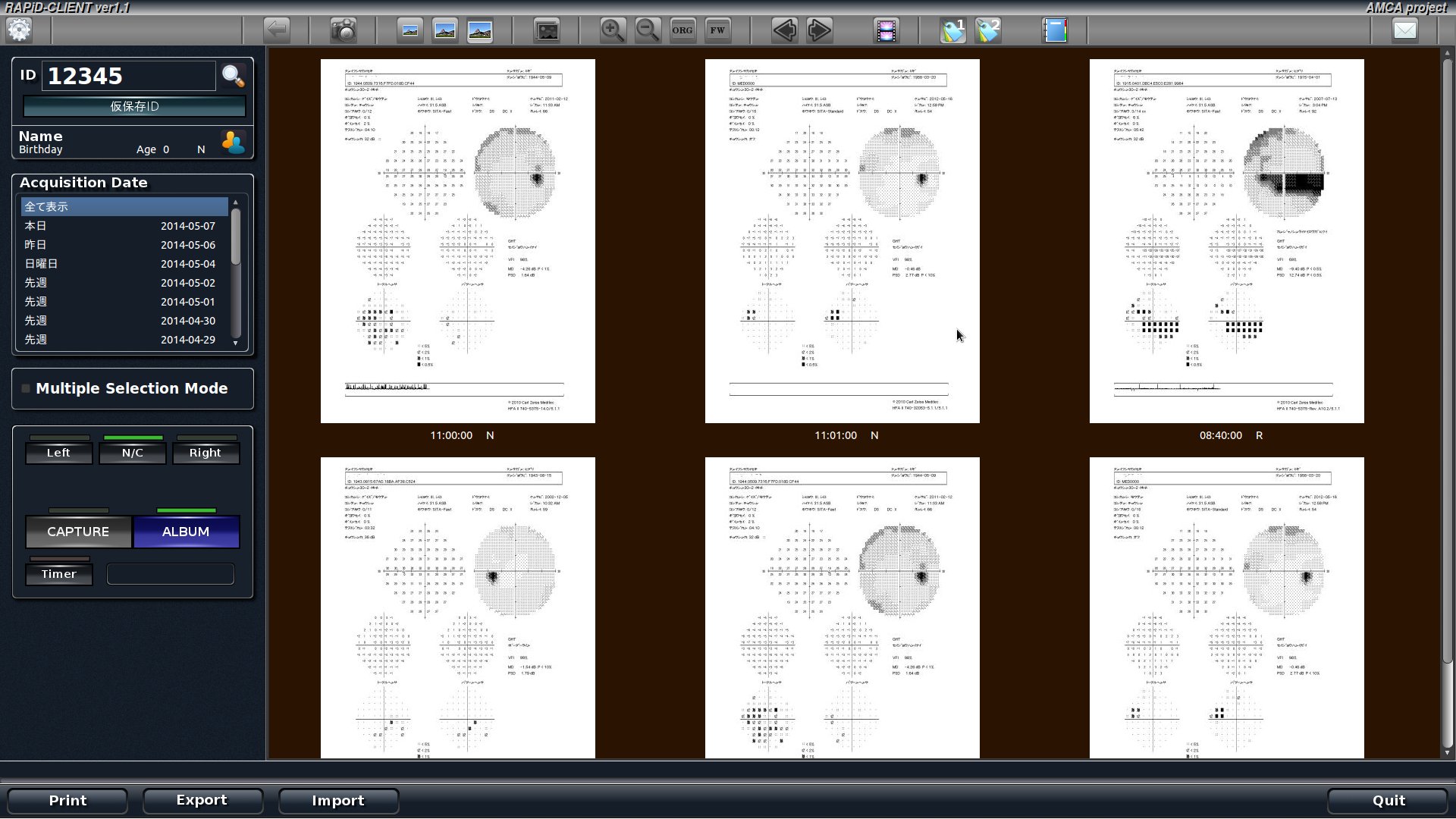
Task: Click the film strip/video icon
Action: coord(886,29)
